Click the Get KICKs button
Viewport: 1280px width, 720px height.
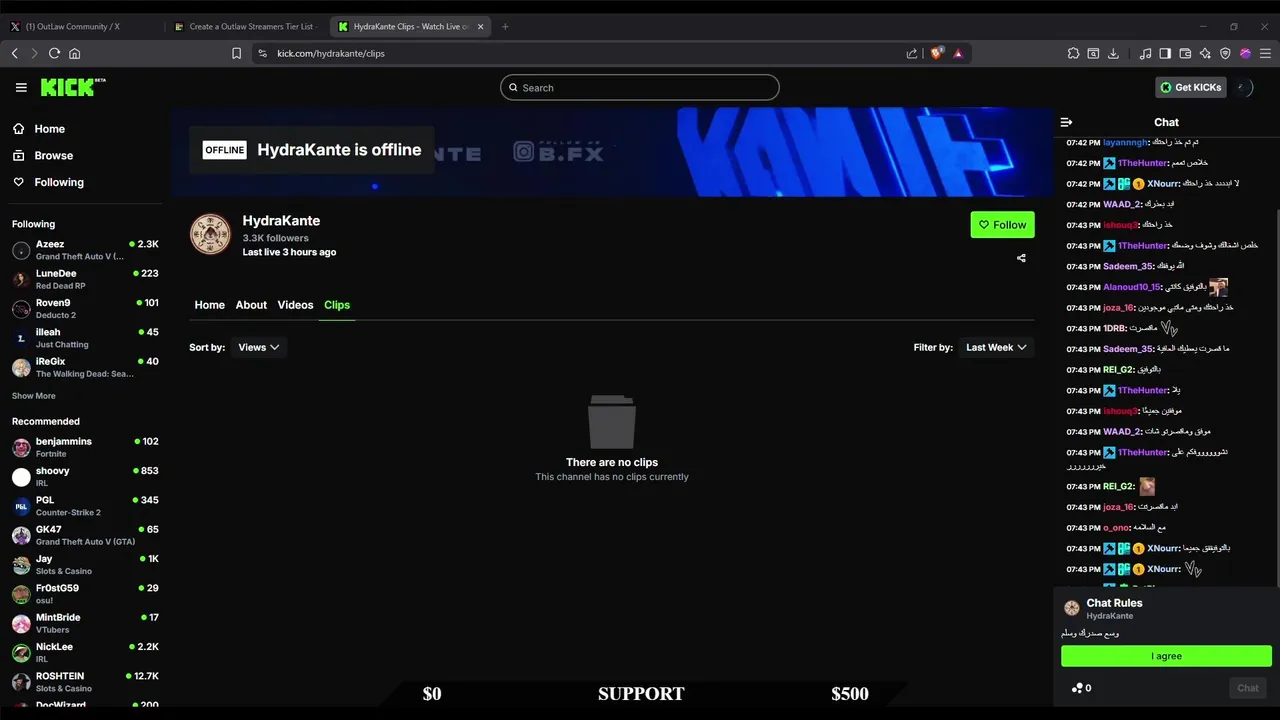[1190, 88]
